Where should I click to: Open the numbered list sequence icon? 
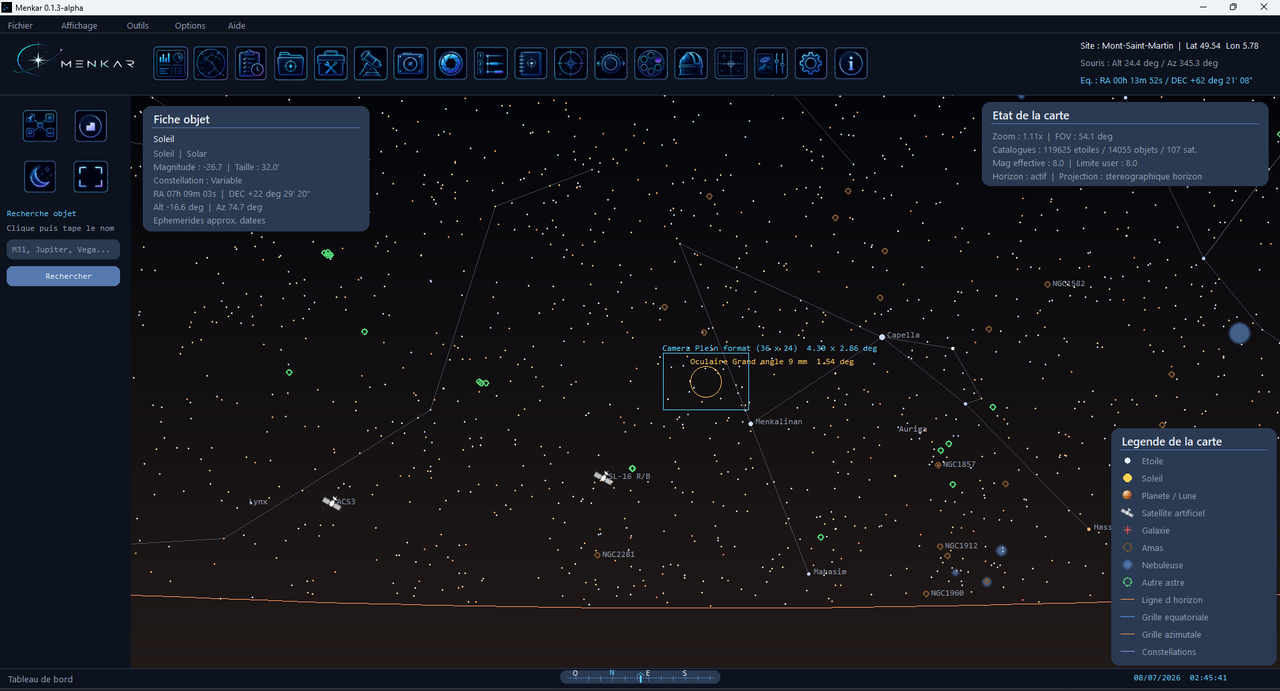point(491,63)
